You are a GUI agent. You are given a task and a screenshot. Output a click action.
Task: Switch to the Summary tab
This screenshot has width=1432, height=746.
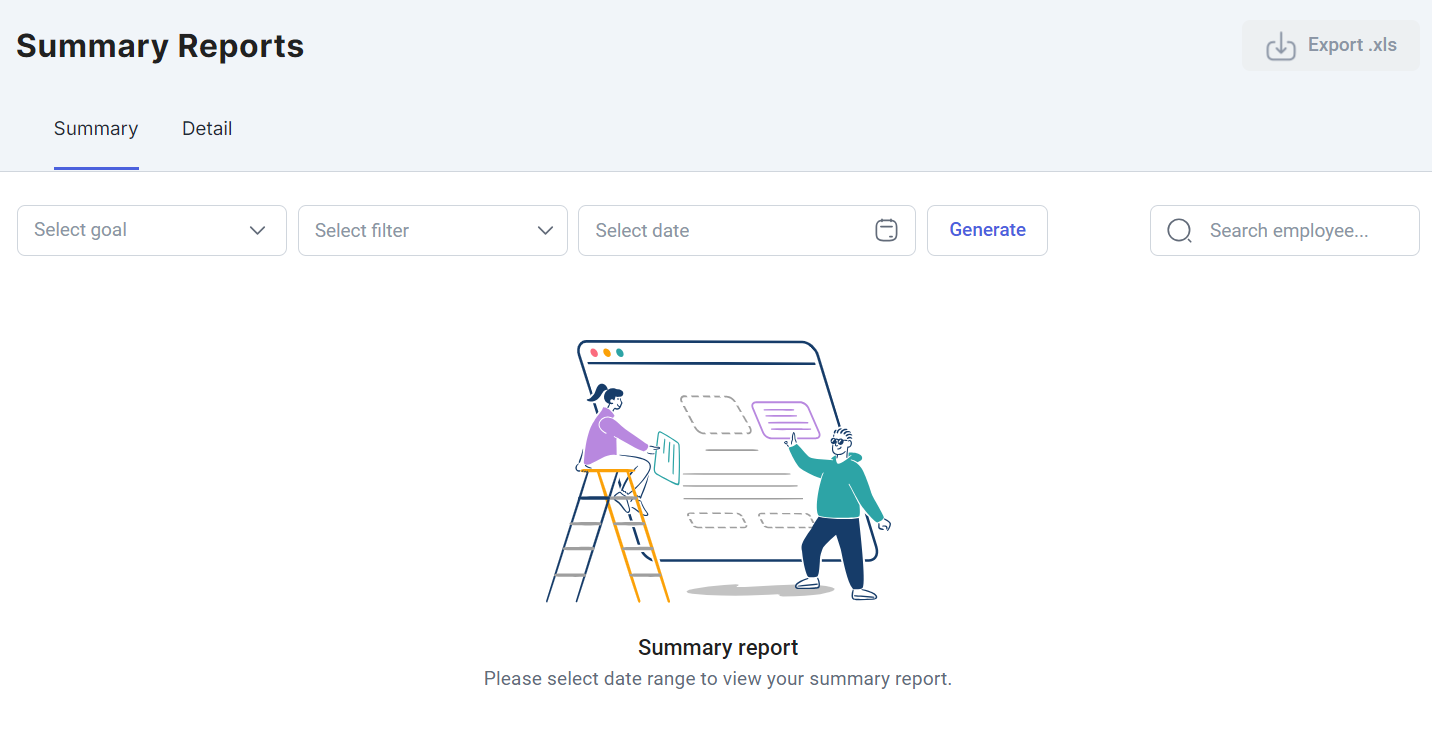96,128
